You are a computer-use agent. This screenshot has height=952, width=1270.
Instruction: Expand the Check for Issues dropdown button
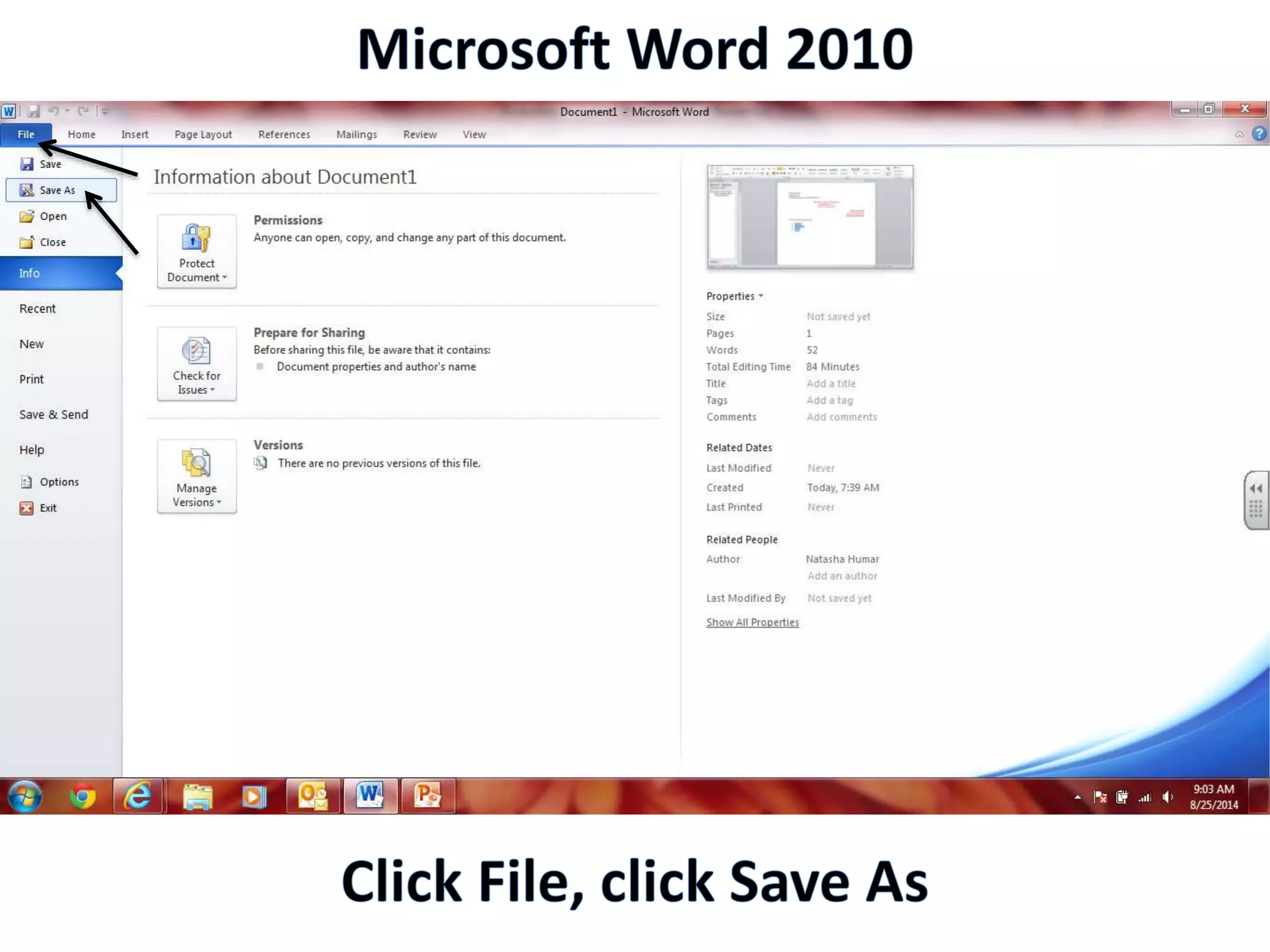pyautogui.click(x=197, y=364)
